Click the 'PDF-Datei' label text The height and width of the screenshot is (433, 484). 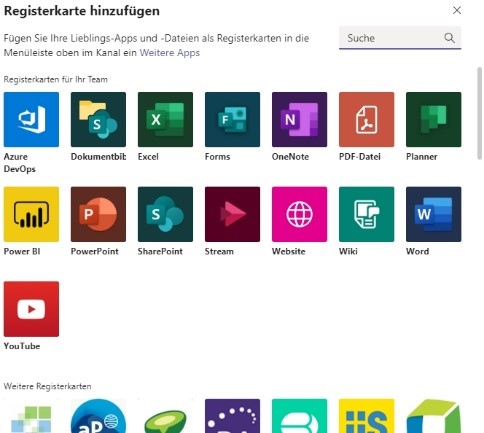[x=360, y=157]
